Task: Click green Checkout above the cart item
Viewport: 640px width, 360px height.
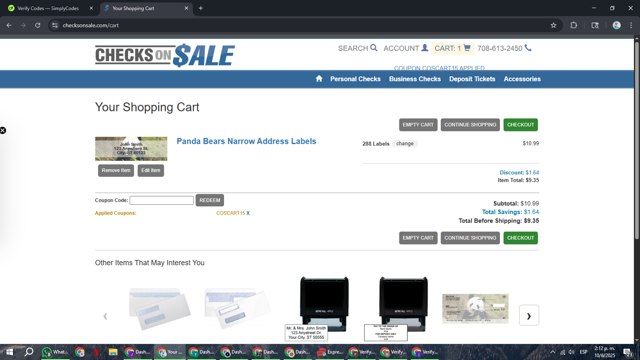Action: (x=520, y=124)
